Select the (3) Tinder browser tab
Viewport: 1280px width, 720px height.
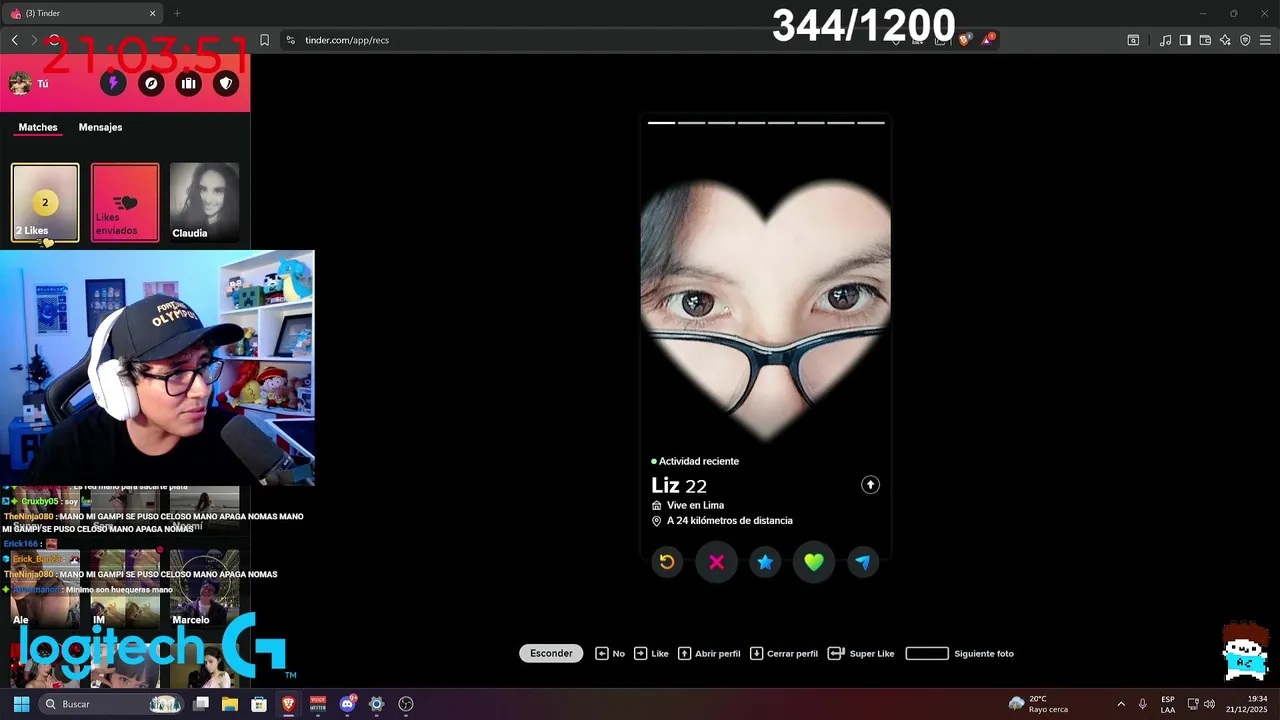(82, 13)
